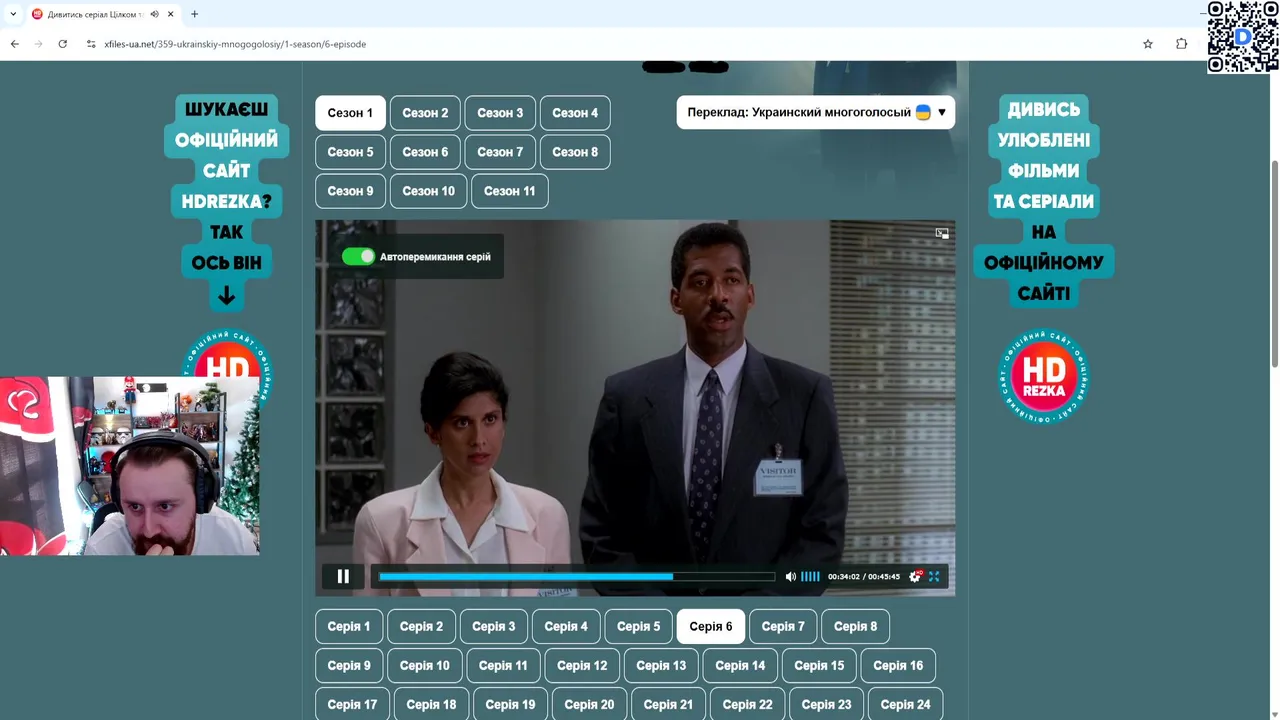This screenshot has width=1280, height=720.
Task: Play Серія 9
Action: pos(349,665)
